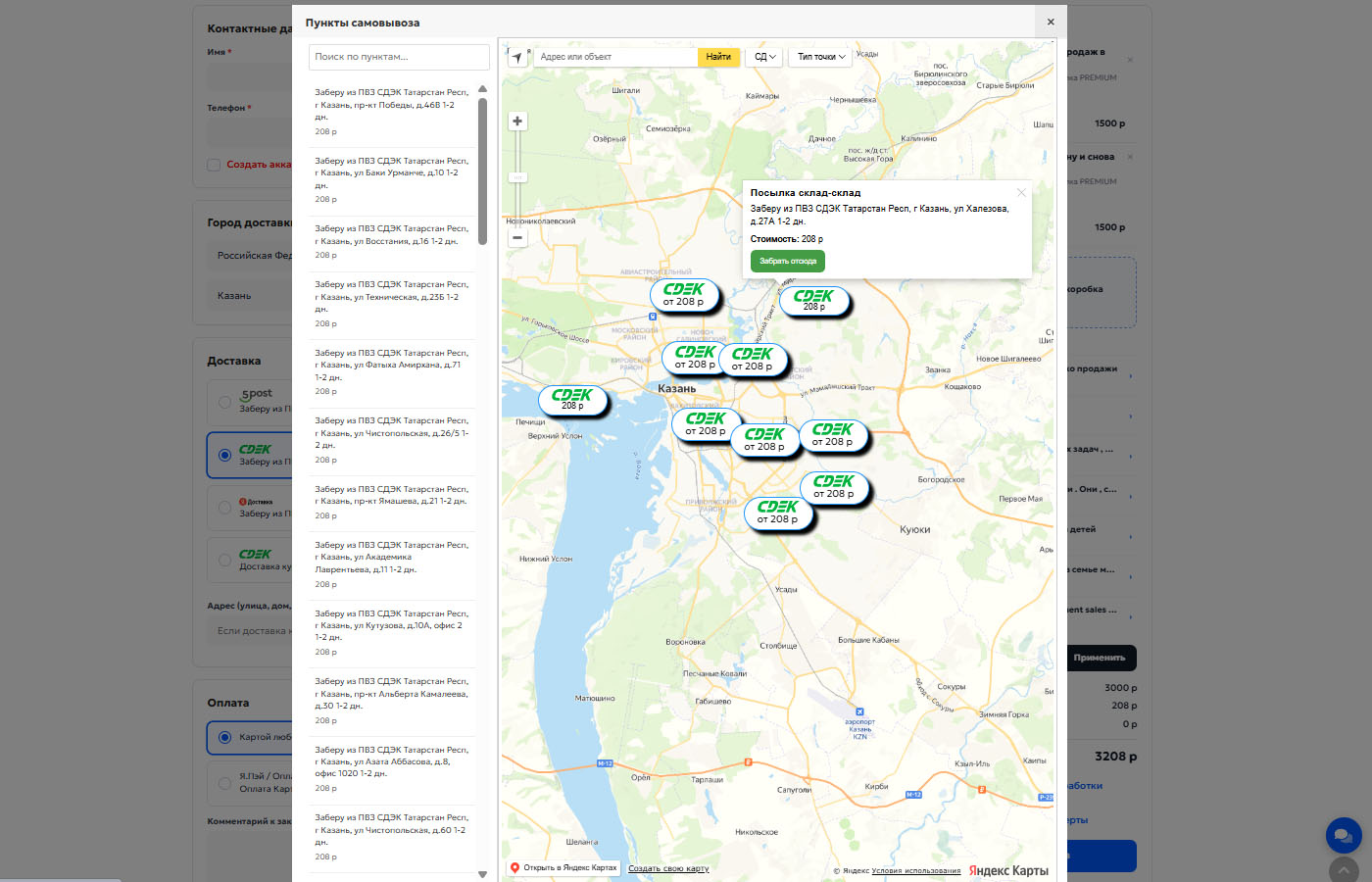Open the chat widget on the checkout page
The height and width of the screenshot is (882, 1372).
(1344, 836)
